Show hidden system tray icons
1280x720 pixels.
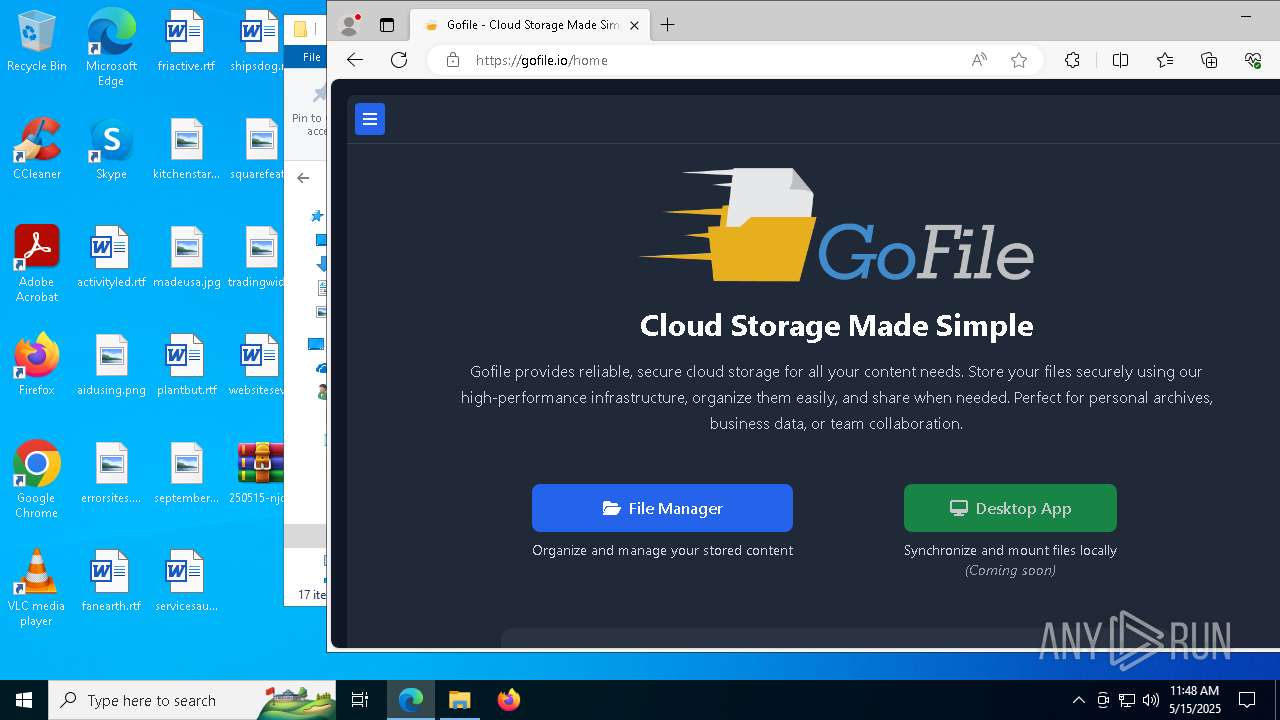1078,700
